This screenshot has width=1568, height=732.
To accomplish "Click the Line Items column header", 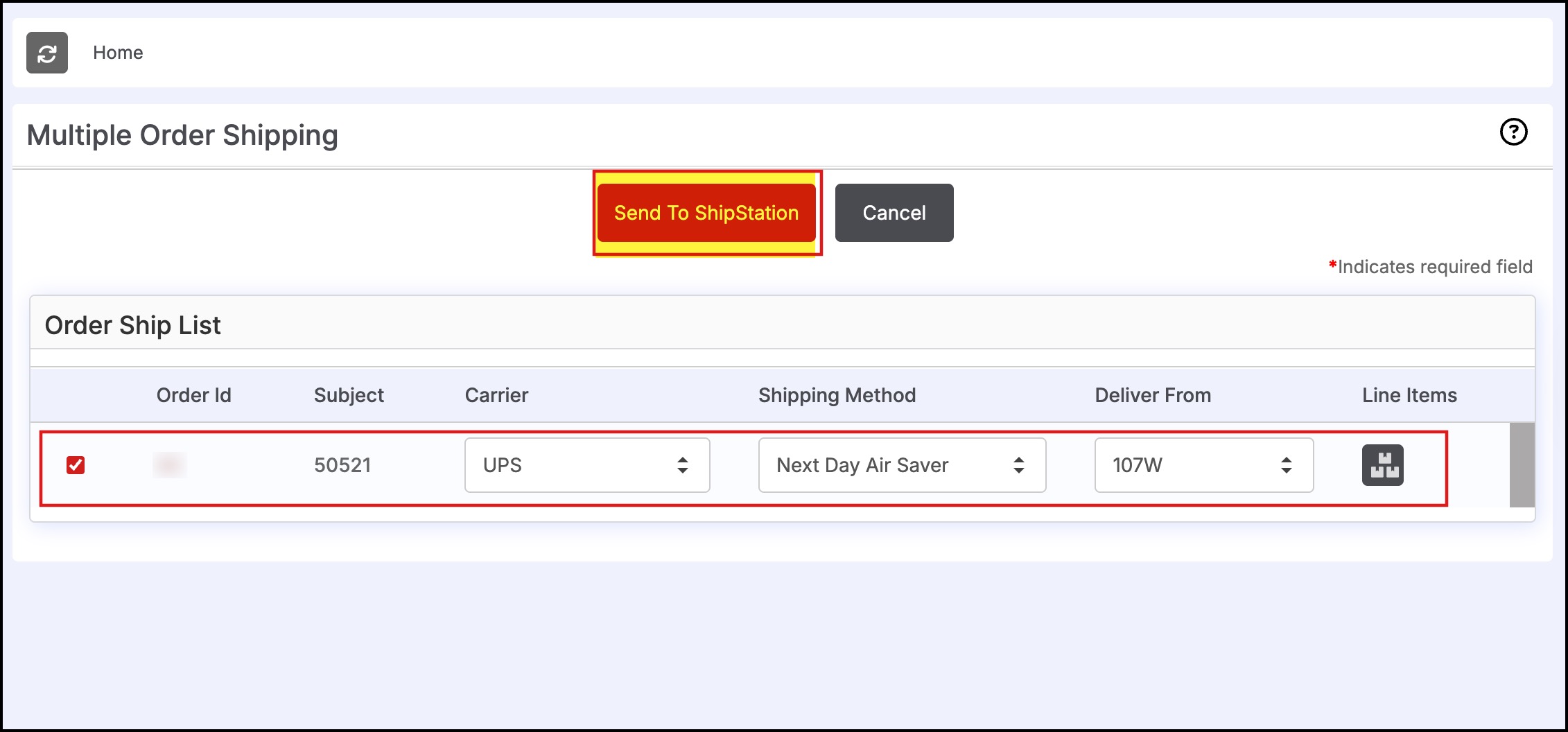I will click(1409, 395).
